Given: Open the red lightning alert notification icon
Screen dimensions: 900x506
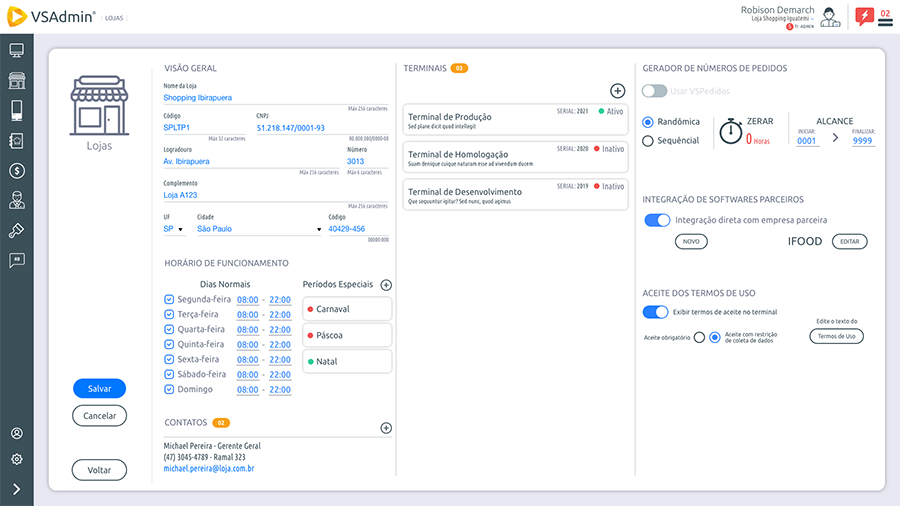Looking at the screenshot, I should pyautogui.click(x=864, y=16).
